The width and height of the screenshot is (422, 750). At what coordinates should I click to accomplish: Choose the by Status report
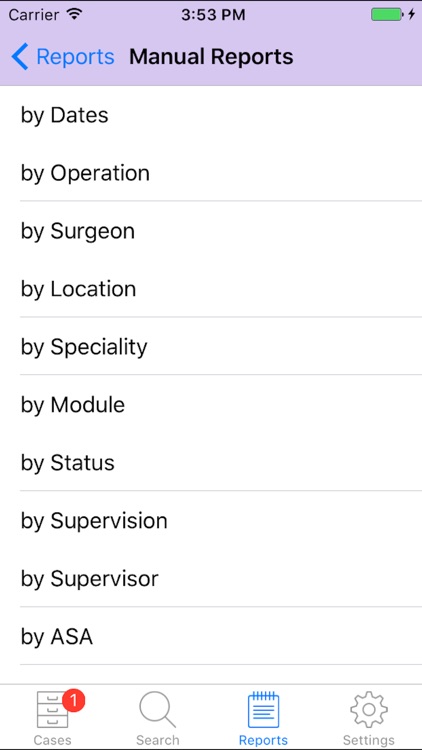click(x=211, y=462)
